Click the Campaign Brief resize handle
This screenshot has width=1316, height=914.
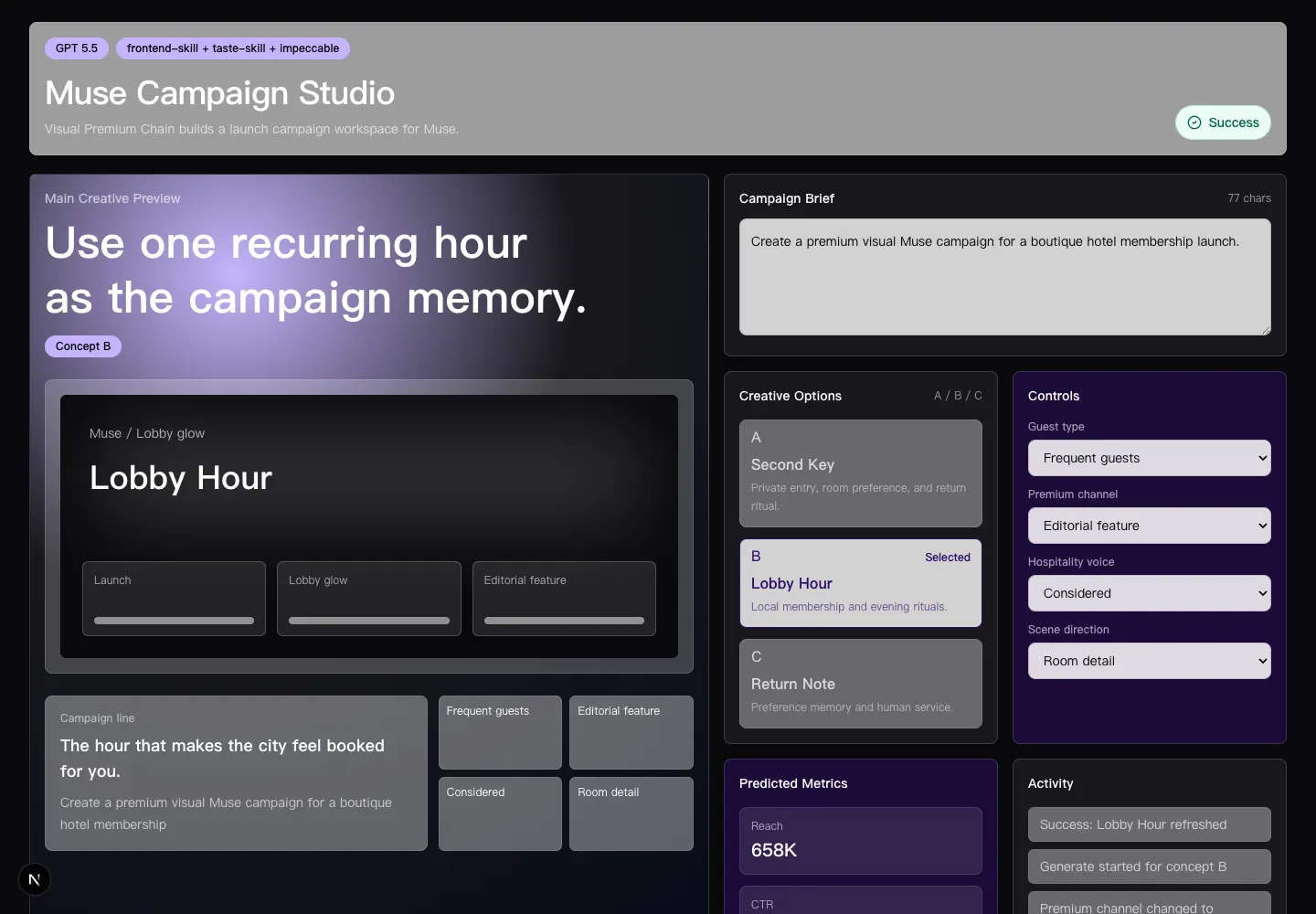[x=1266, y=330]
